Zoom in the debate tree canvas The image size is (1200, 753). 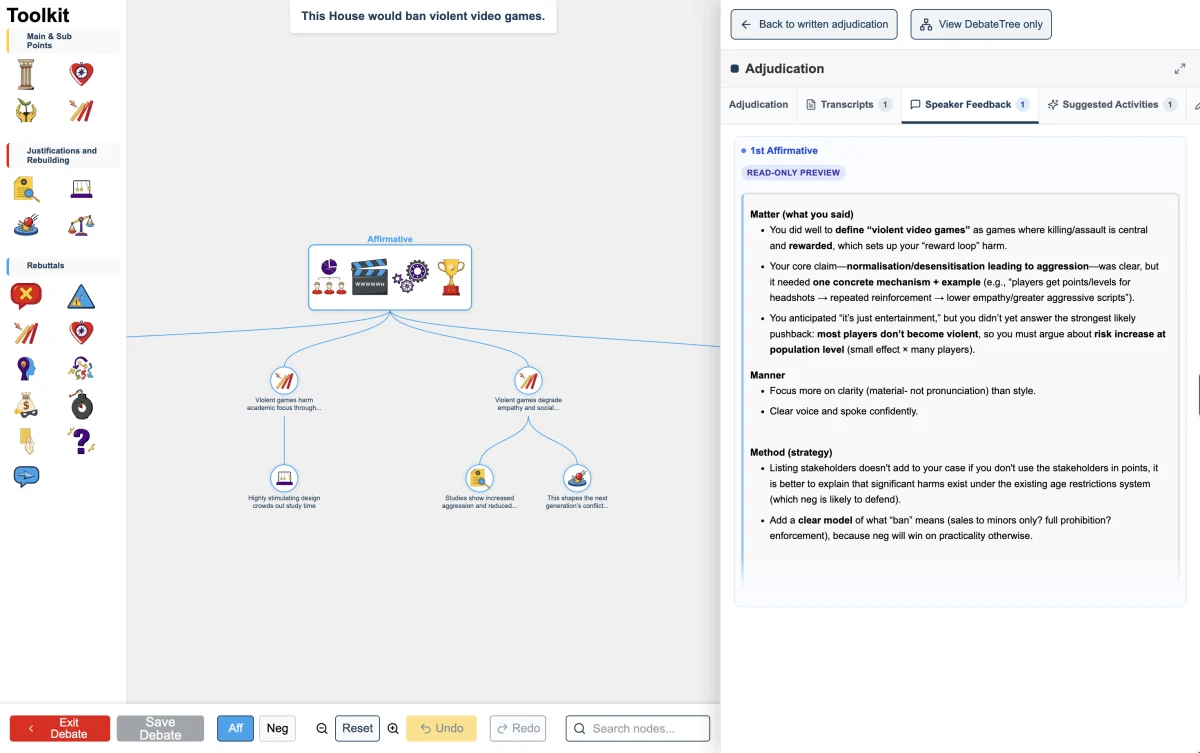coord(393,729)
